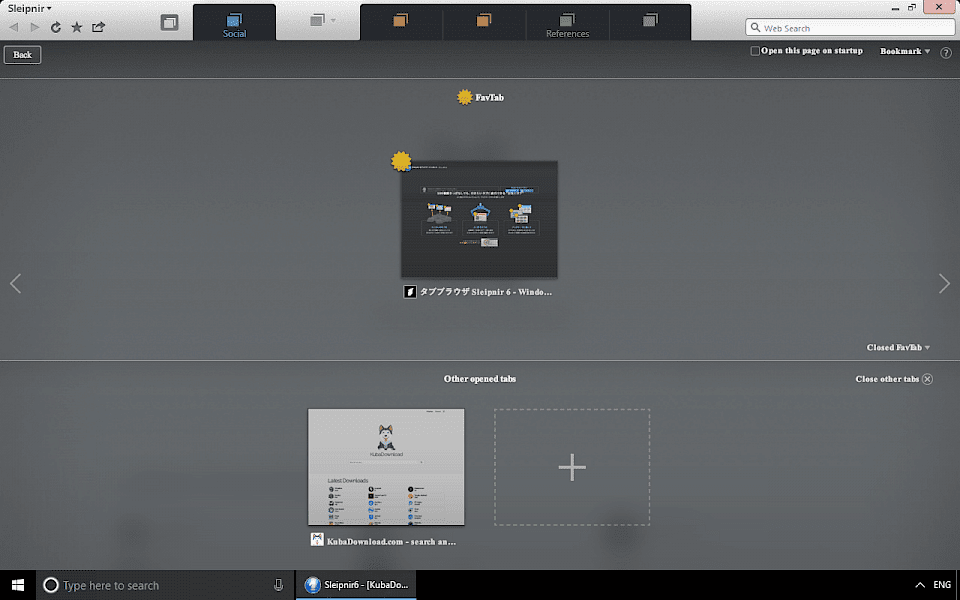Click the ENG language indicator
This screenshot has width=960, height=600.
(x=942, y=585)
